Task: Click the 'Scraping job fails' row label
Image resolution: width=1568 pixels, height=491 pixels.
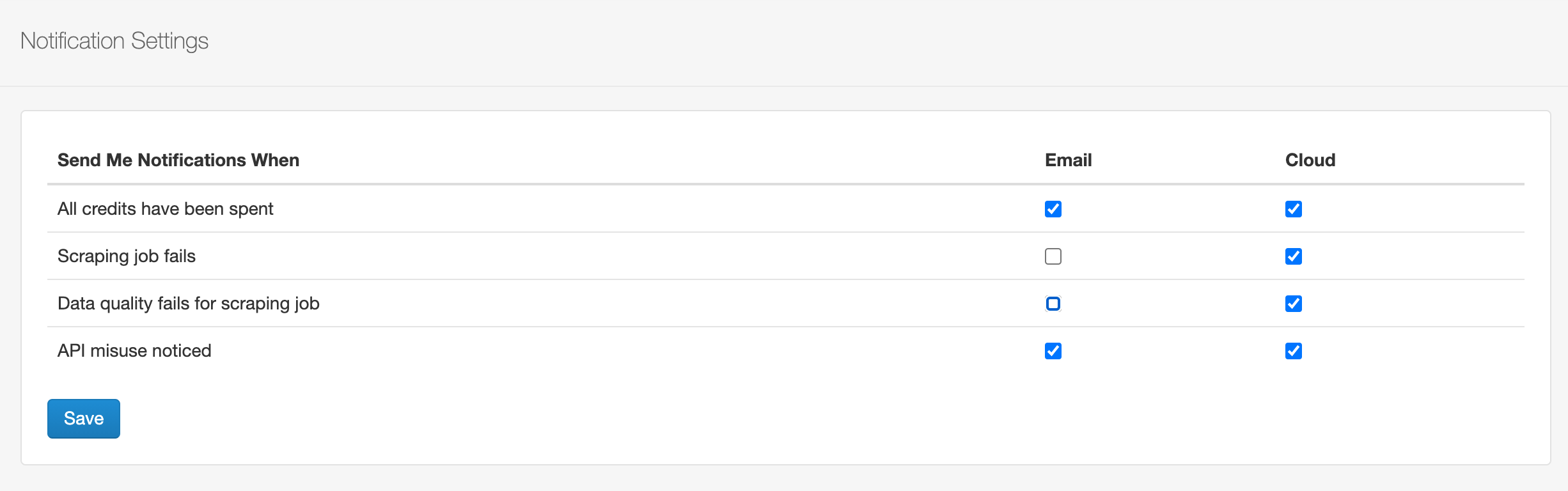Action: coord(127,256)
